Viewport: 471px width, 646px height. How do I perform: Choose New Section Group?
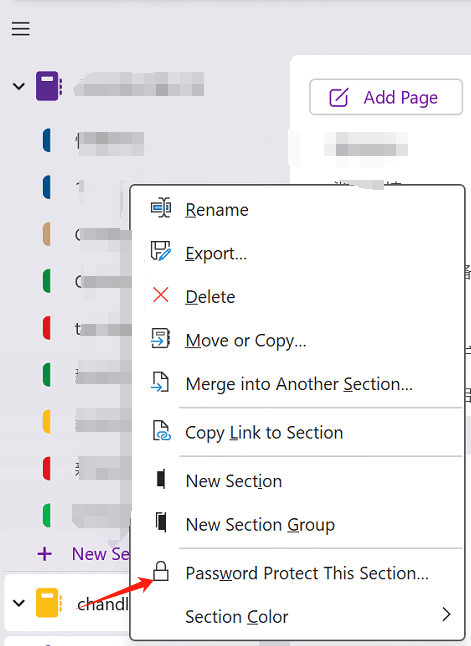[x=297, y=524]
